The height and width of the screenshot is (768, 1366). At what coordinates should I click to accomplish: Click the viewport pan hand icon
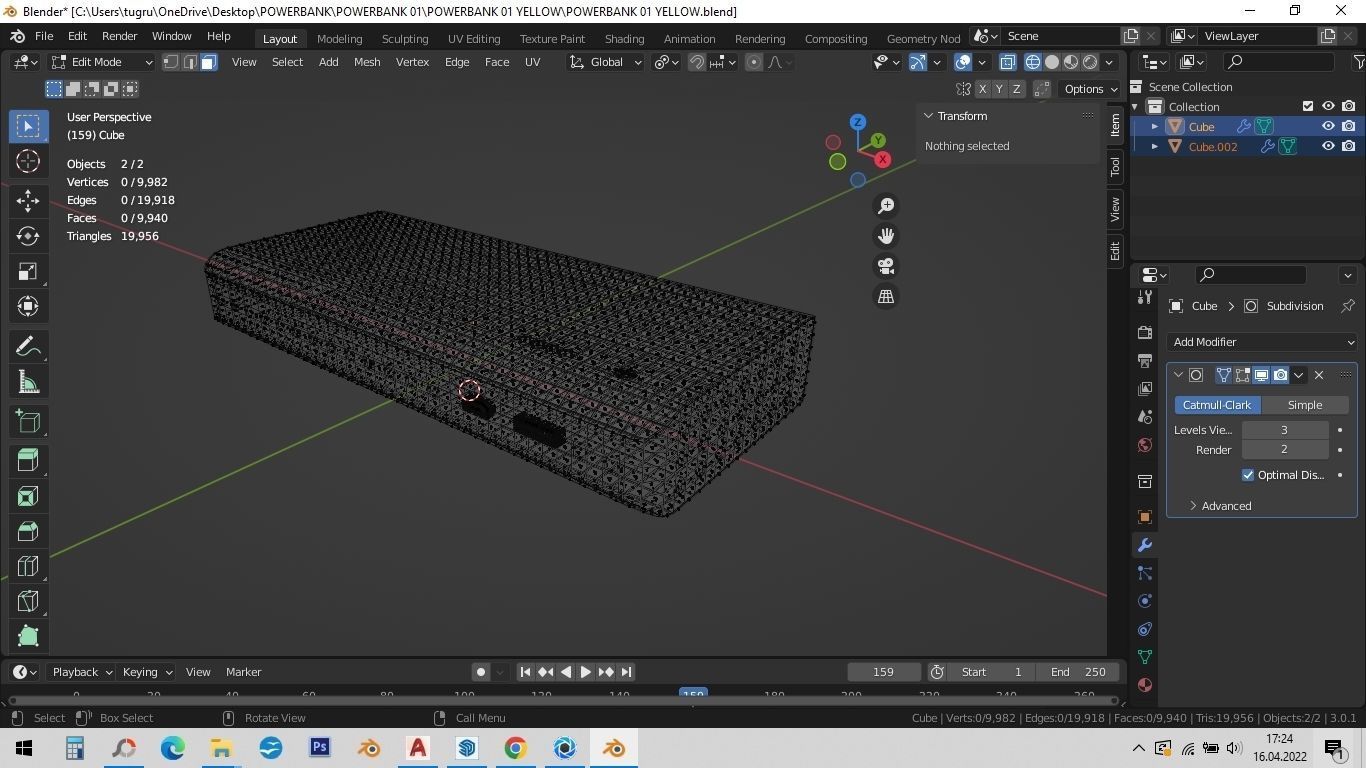(886, 236)
